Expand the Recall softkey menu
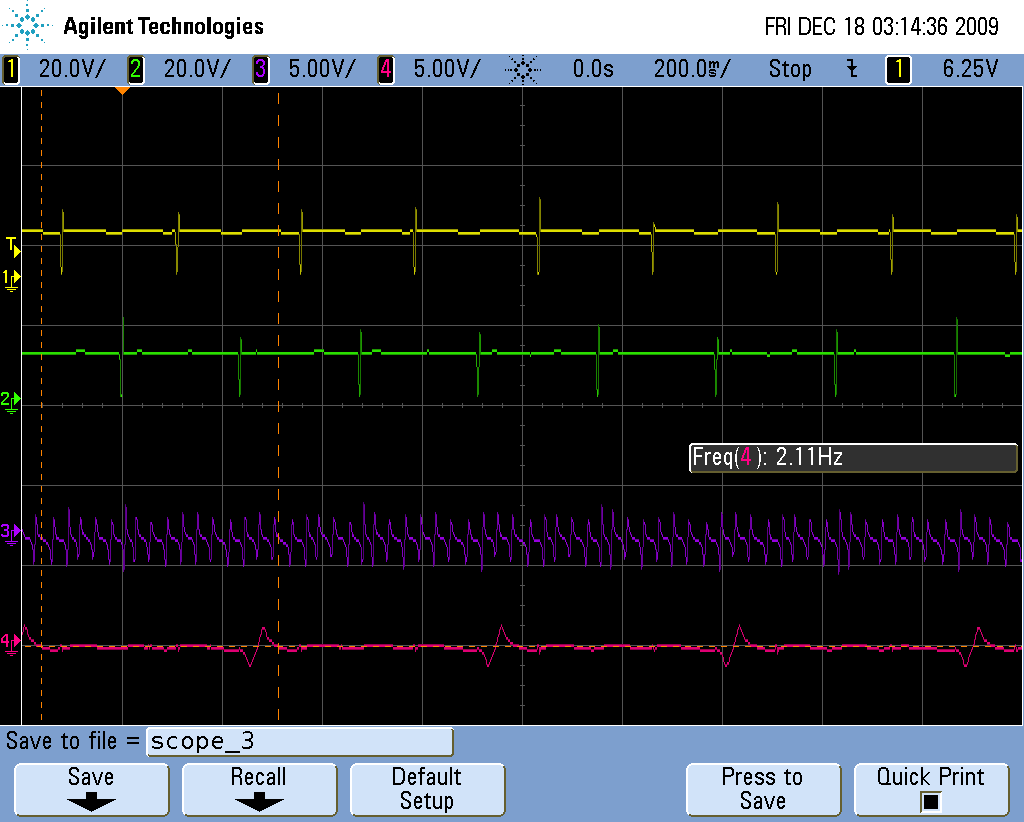This screenshot has width=1024, height=822. click(x=259, y=789)
